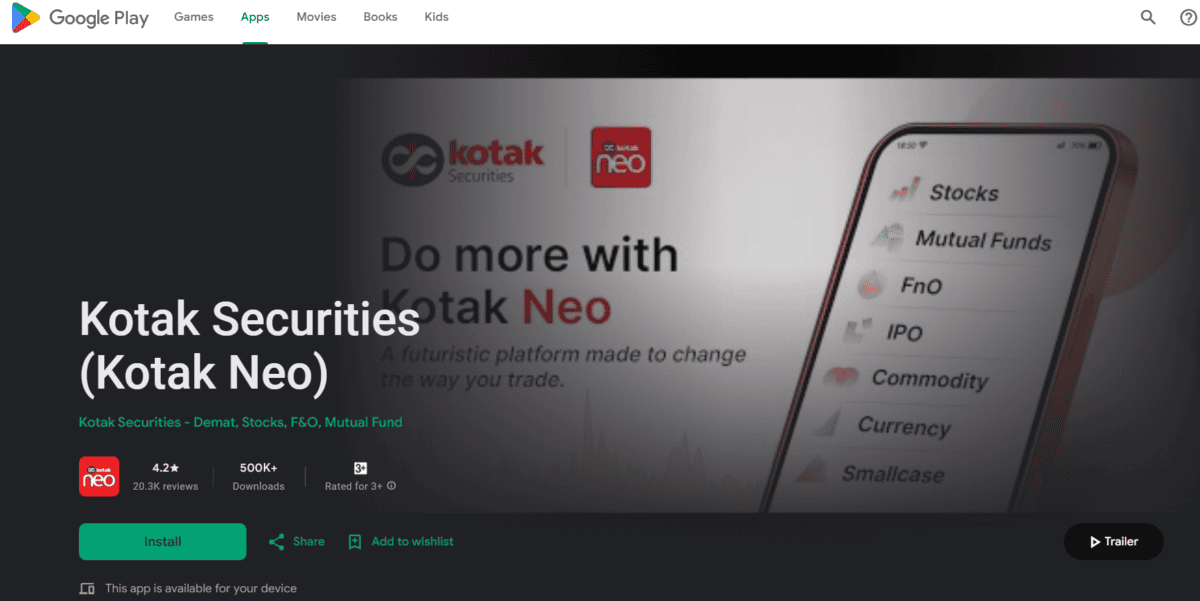The width and height of the screenshot is (1200, 601).
Task: Select the Apps tab
Action: [255, 17]
